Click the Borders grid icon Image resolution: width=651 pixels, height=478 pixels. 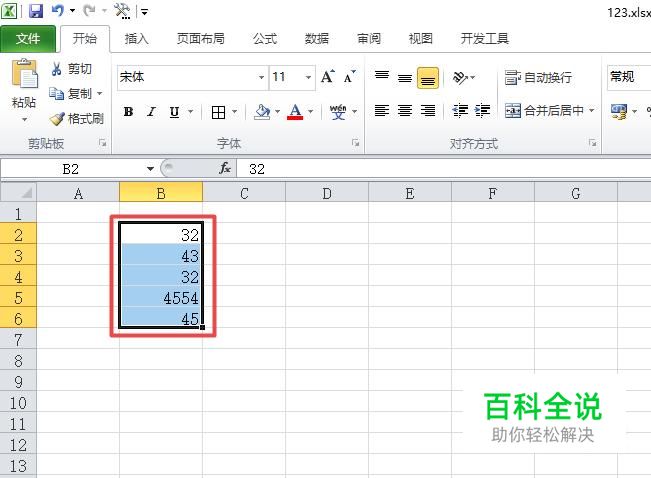pyautogui.click(x=218, y=112)
